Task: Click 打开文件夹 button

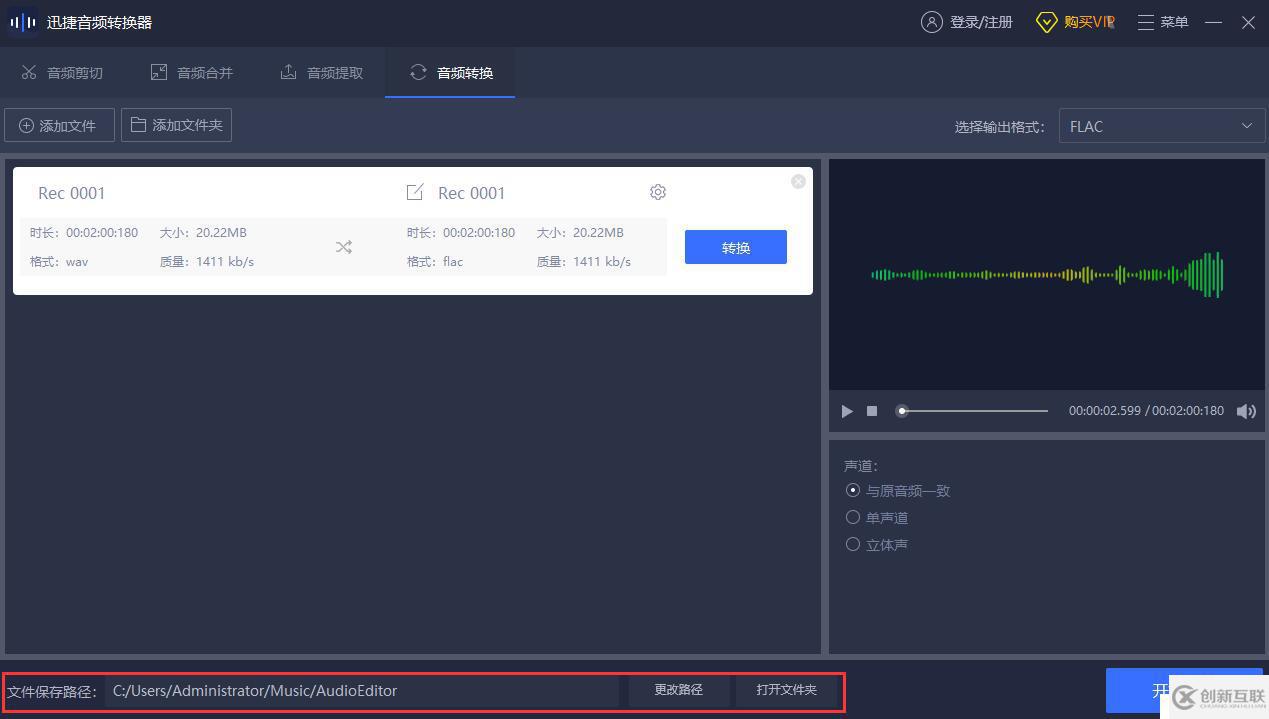Action: [x=787, y=690]
